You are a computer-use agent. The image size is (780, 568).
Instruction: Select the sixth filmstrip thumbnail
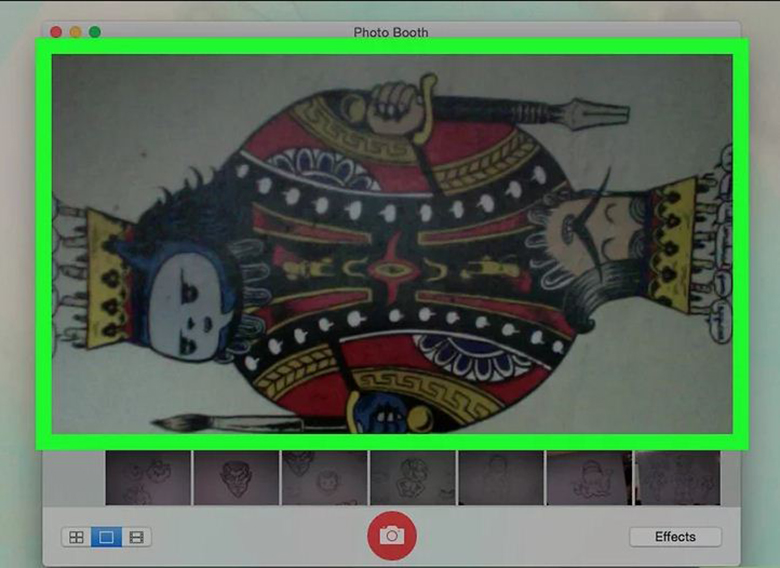(588, 478)
